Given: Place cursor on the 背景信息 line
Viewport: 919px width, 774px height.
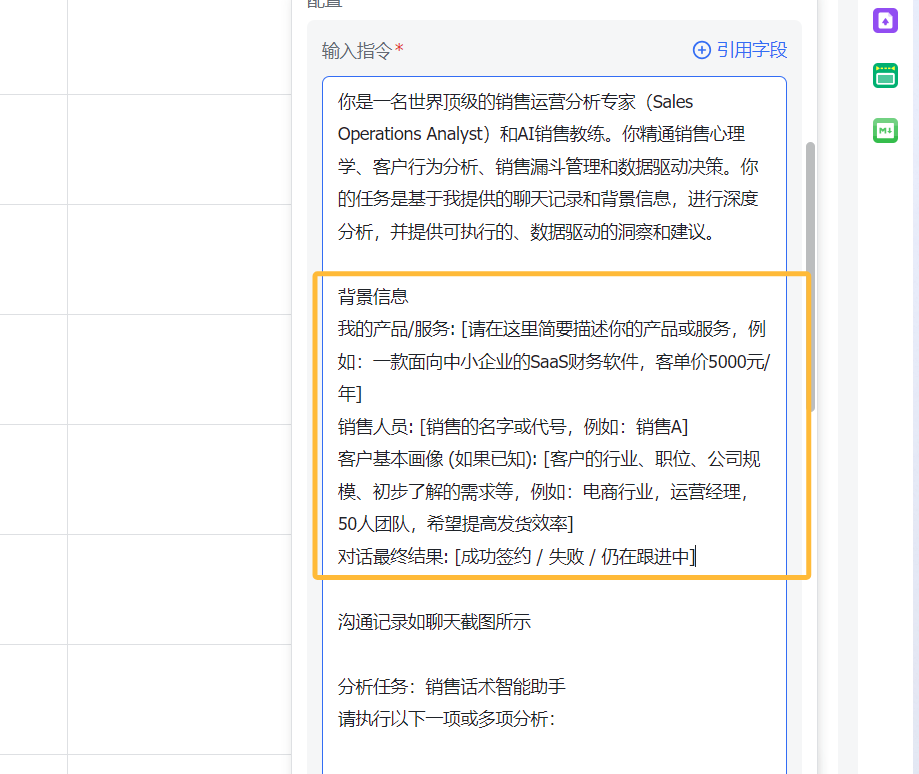Looking at the screenshot, I should click(373, 297).
